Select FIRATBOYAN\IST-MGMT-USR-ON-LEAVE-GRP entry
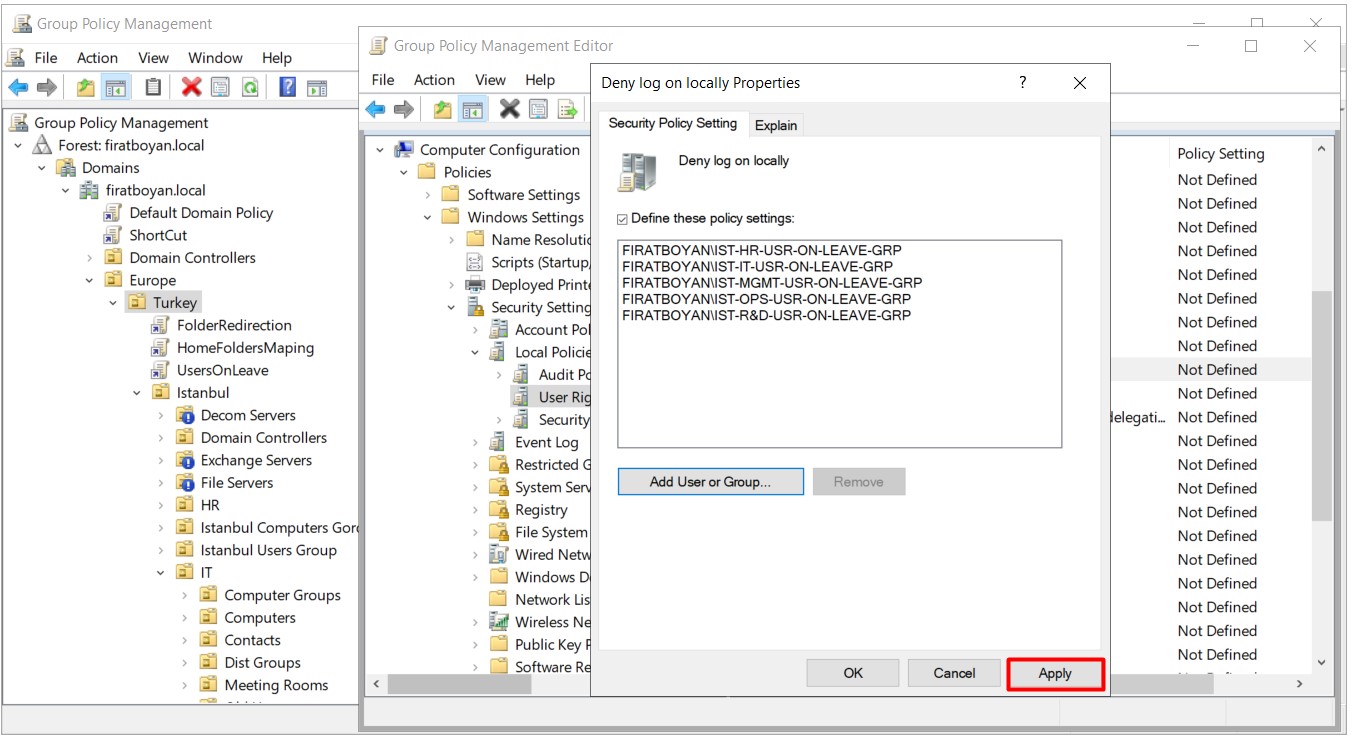The width and height of the screenshot is (1353, 740). 772,283
